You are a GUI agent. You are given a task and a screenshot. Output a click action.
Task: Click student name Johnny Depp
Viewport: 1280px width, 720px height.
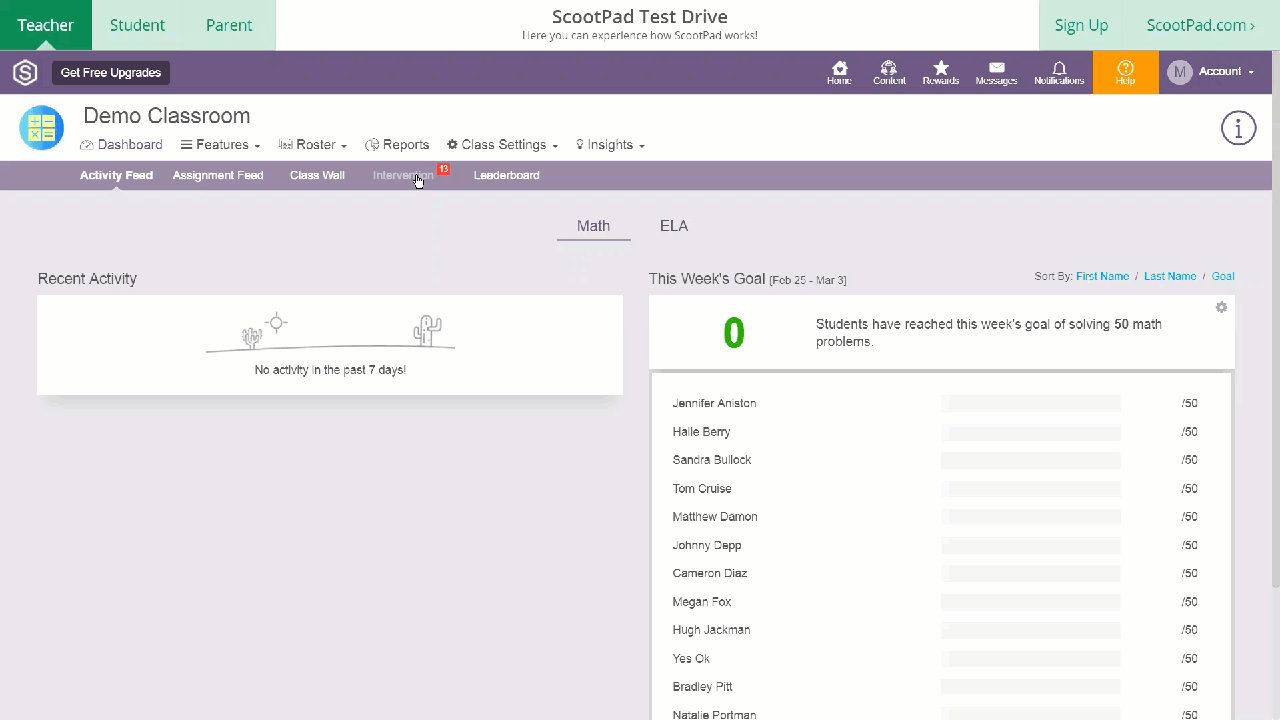(x=707, y=546)
